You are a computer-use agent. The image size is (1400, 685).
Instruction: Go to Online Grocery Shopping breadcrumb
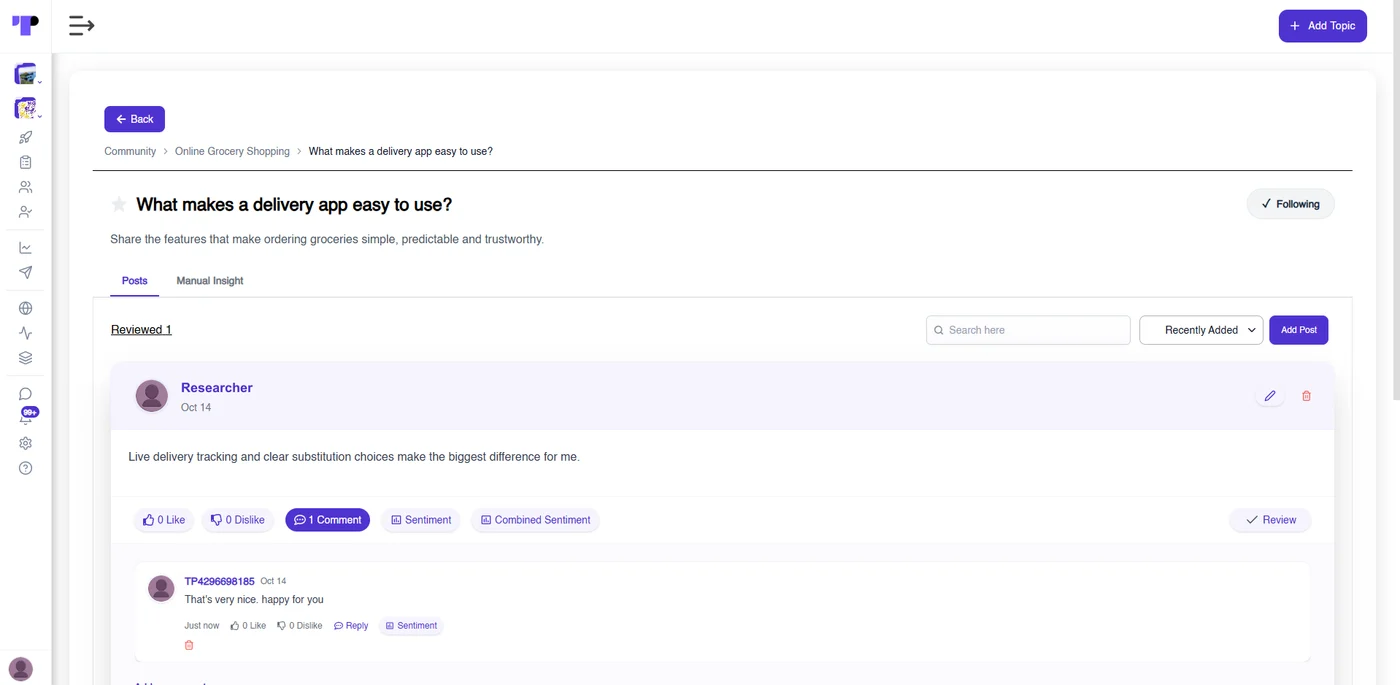232,151
